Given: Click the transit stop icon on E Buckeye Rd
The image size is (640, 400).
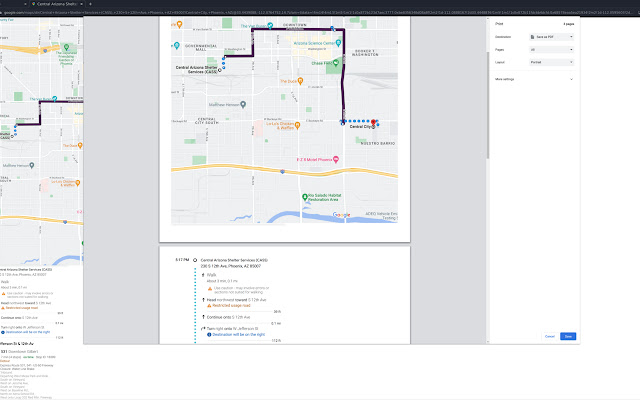Looking at the screenshot, I should coord(342,122).
